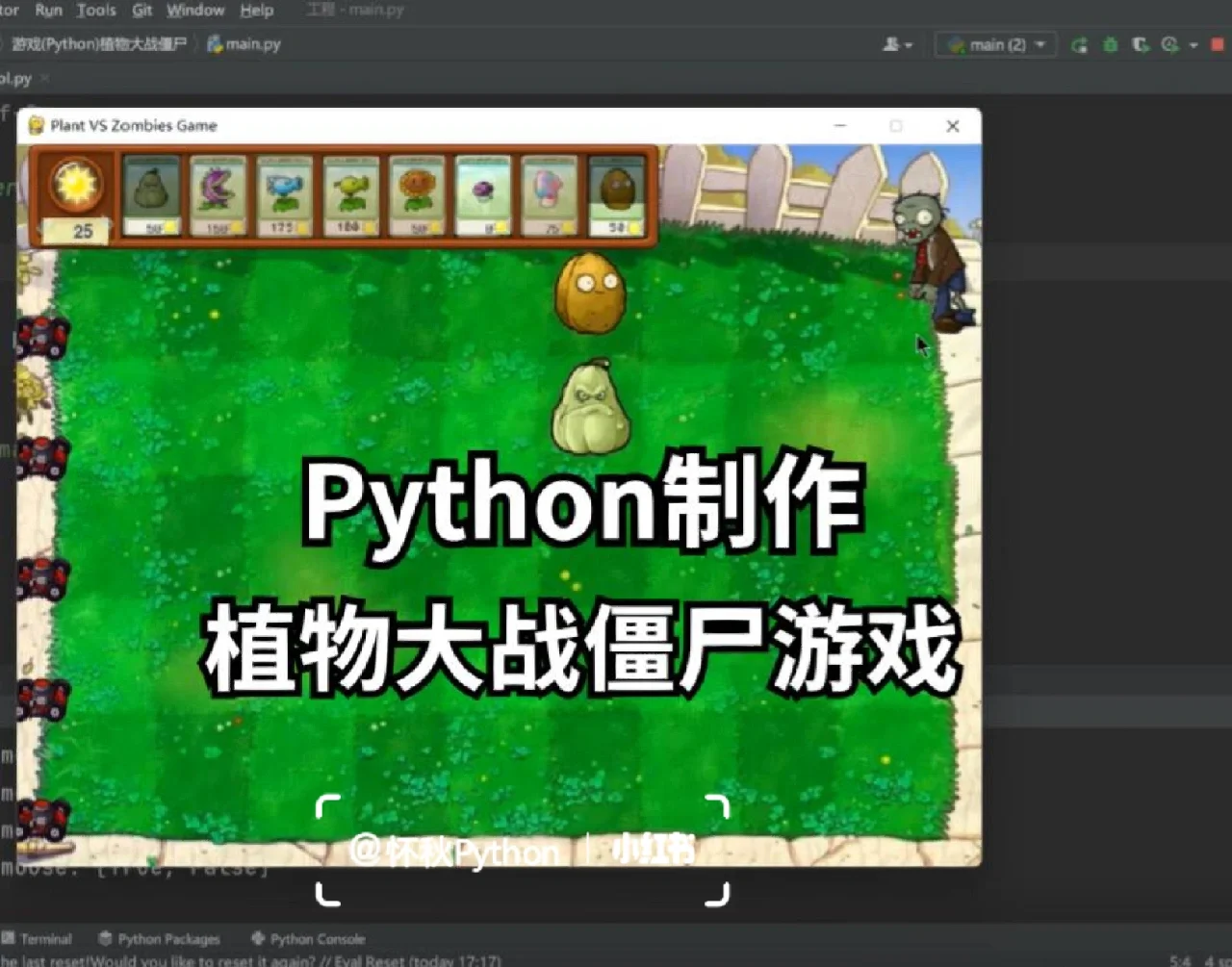Minimize the Plant VS Zombies Game window
The width and height of the screenshot is (1232, 967).
pyautogui.click(x=840, y=126)
